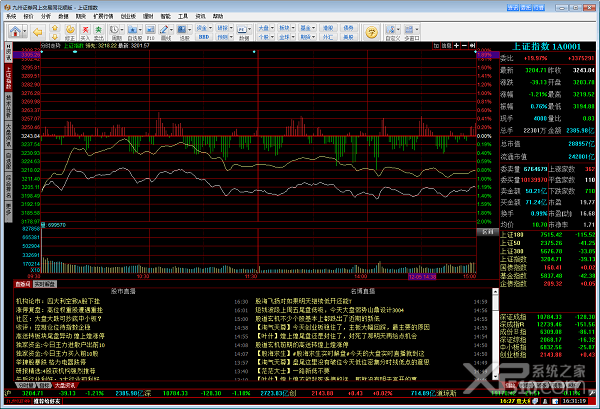Click the 债券 toolbar button

click(x=348, y=28)
